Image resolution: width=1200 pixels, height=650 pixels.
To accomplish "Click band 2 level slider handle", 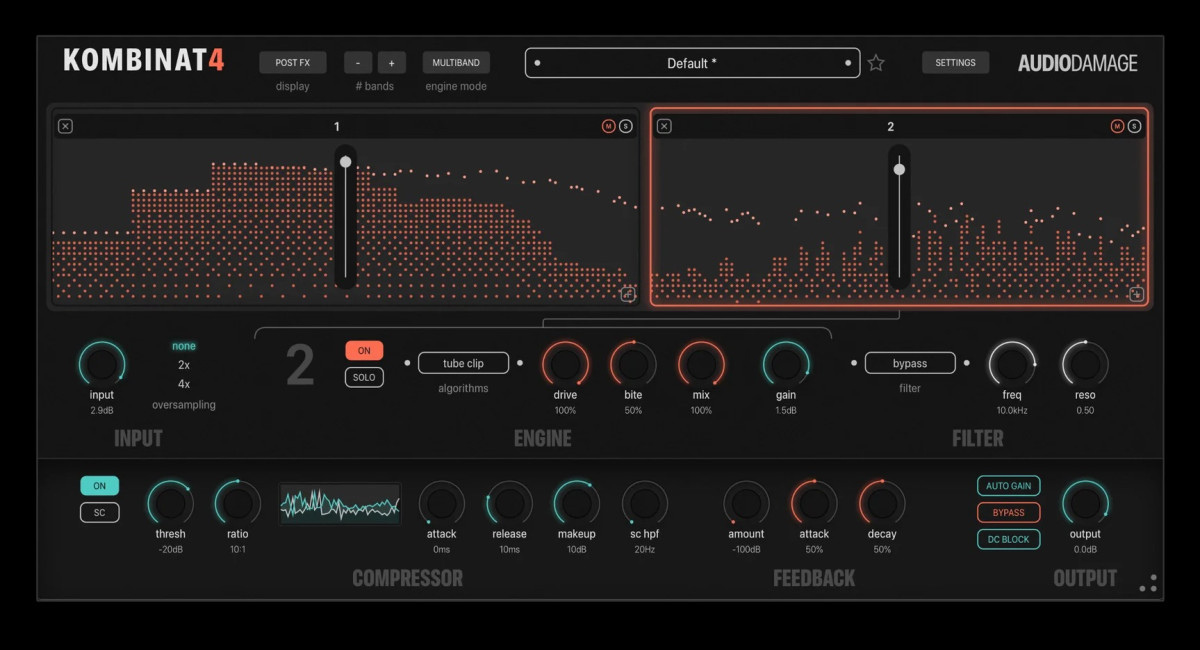I will (899, 169).
